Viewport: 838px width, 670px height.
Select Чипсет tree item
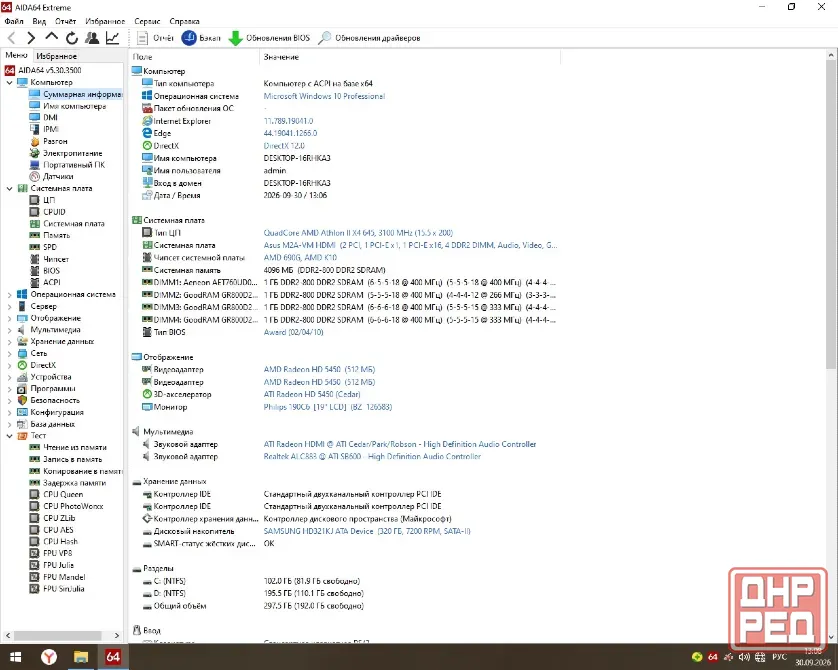coord(56,259)
